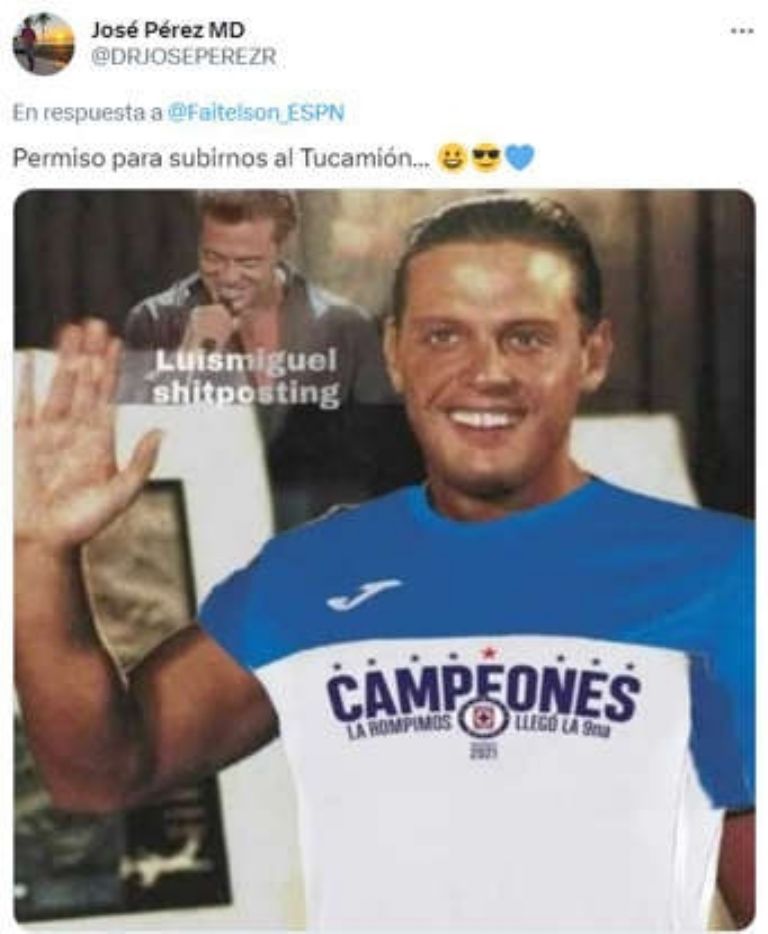Click the grinning face emoji
Screen dimensions: 768x934
(452, 159)
